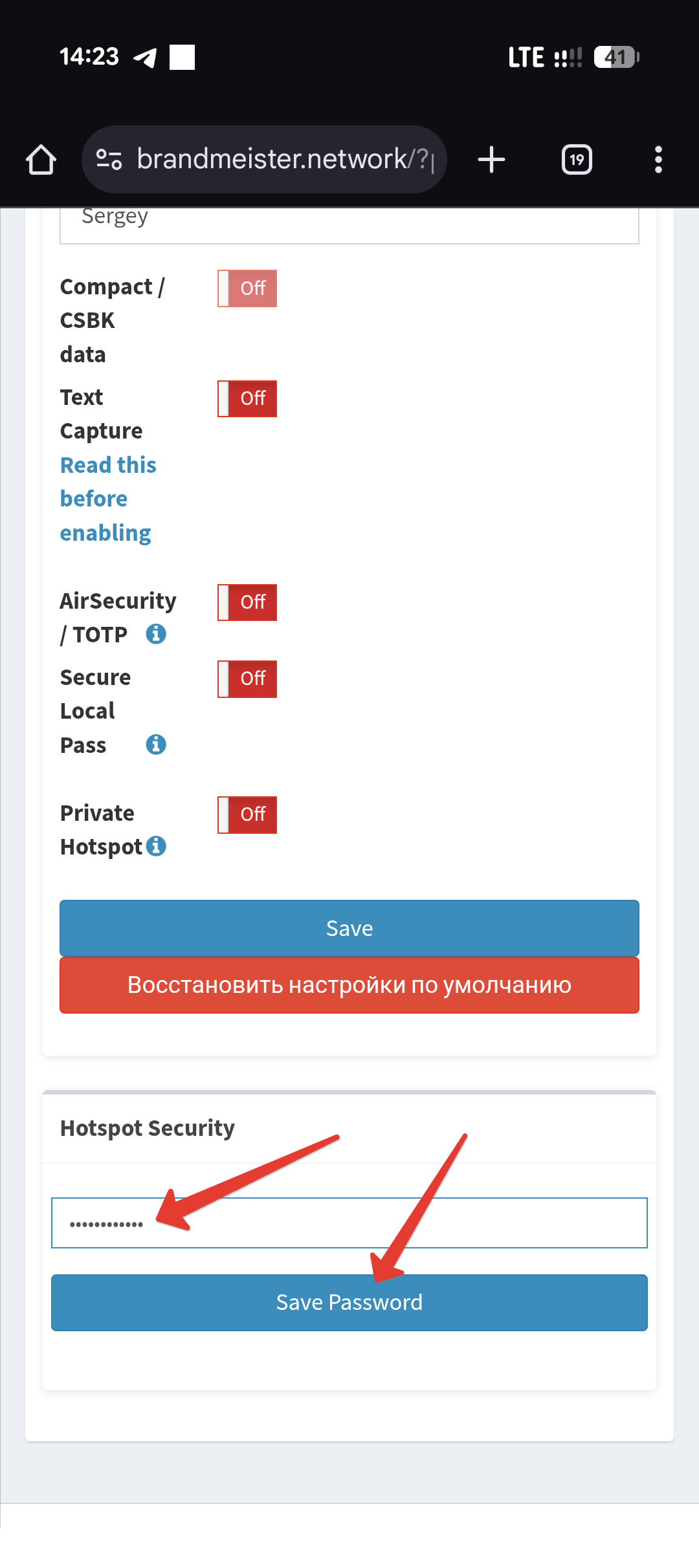Image resolution: width=699 pixels, height=1568 pixels.
Task: Tap the browser home icon
Action: coord(41,160)
